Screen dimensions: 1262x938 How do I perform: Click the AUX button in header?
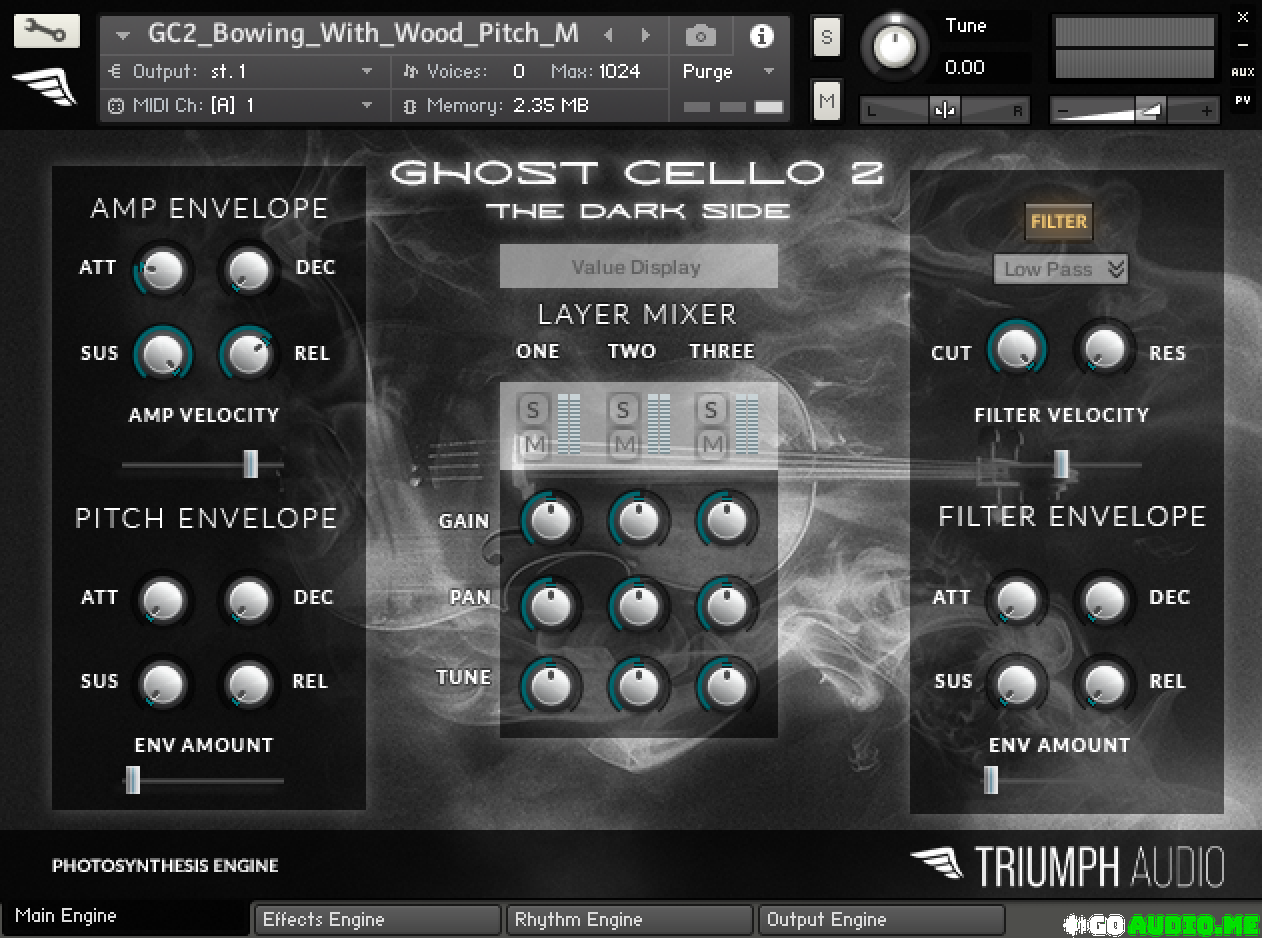1243,72
